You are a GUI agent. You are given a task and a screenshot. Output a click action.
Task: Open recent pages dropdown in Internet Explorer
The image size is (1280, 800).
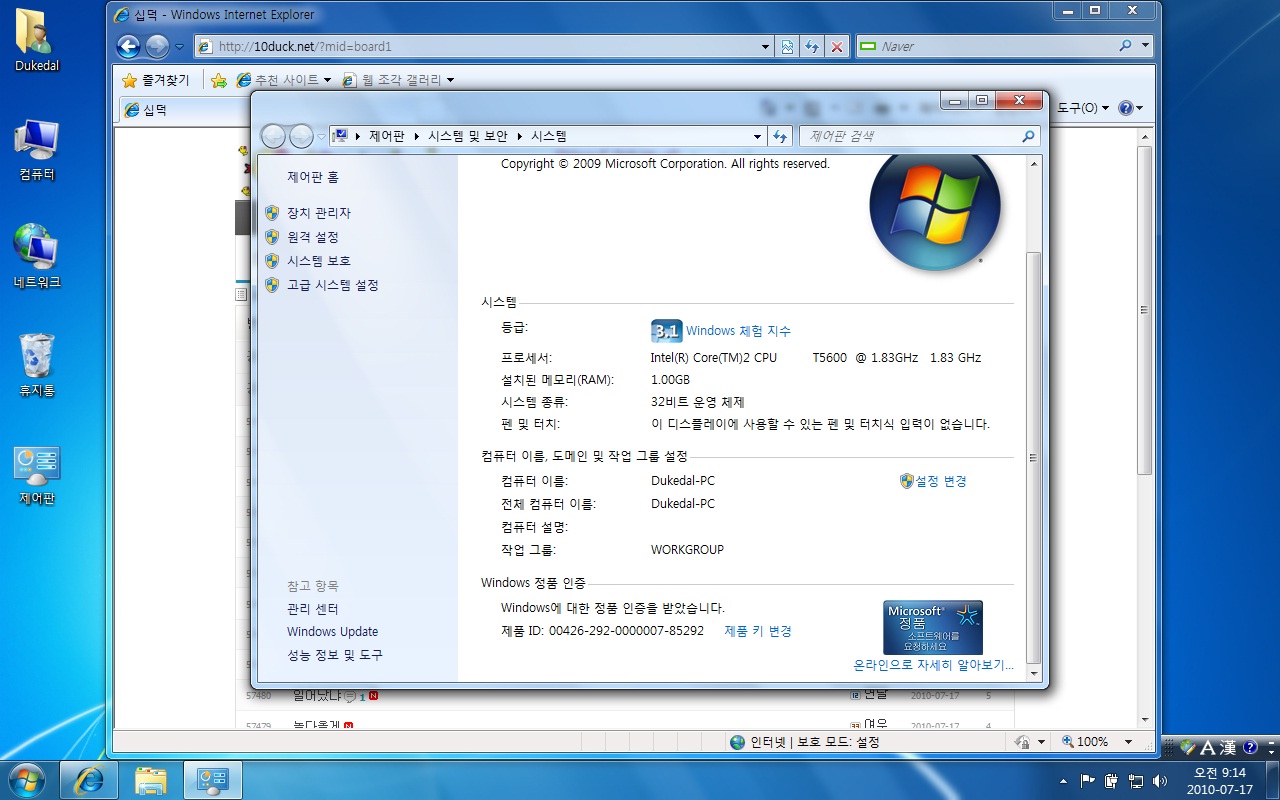pyautogui.click(x=179, y=47)
